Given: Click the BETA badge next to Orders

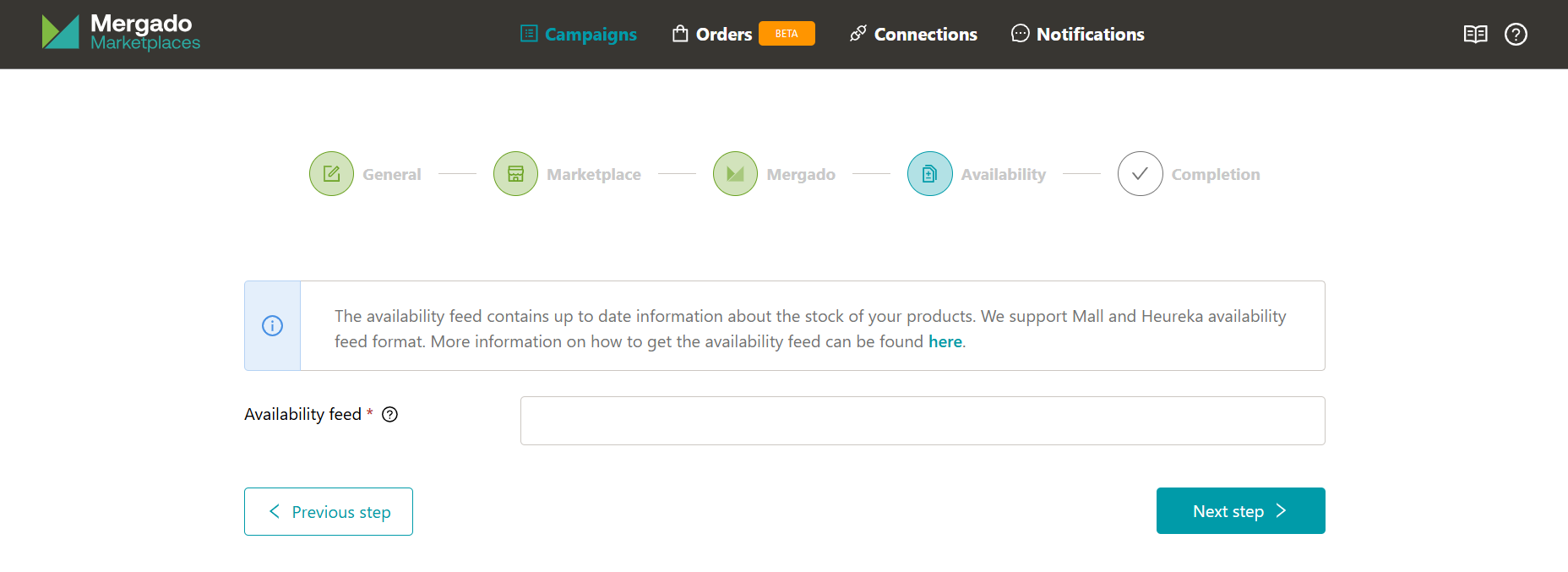Looking at the screenshot, I should coord(787,34).
